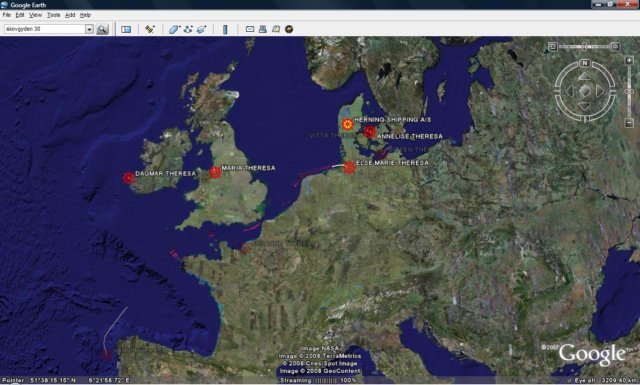Open the Help menu
The width and height of the screenshot is (640, 385).
point(85,15)
